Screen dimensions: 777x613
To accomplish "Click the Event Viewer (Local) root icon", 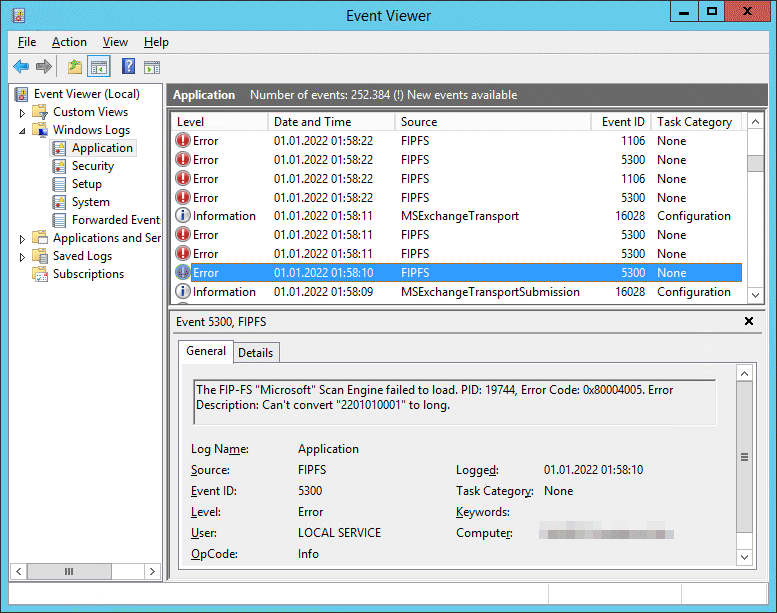I will [x=21, y=94].
